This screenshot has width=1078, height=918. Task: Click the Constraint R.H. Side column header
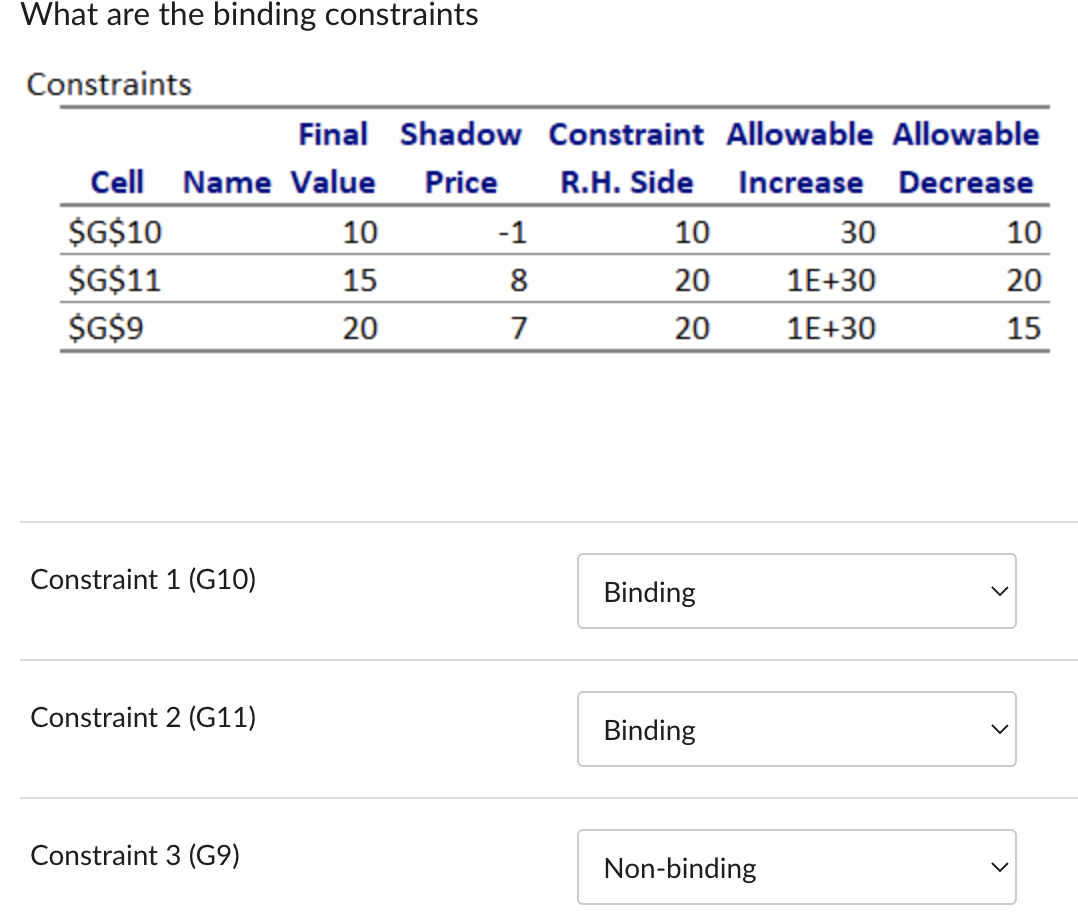point(627,158)
